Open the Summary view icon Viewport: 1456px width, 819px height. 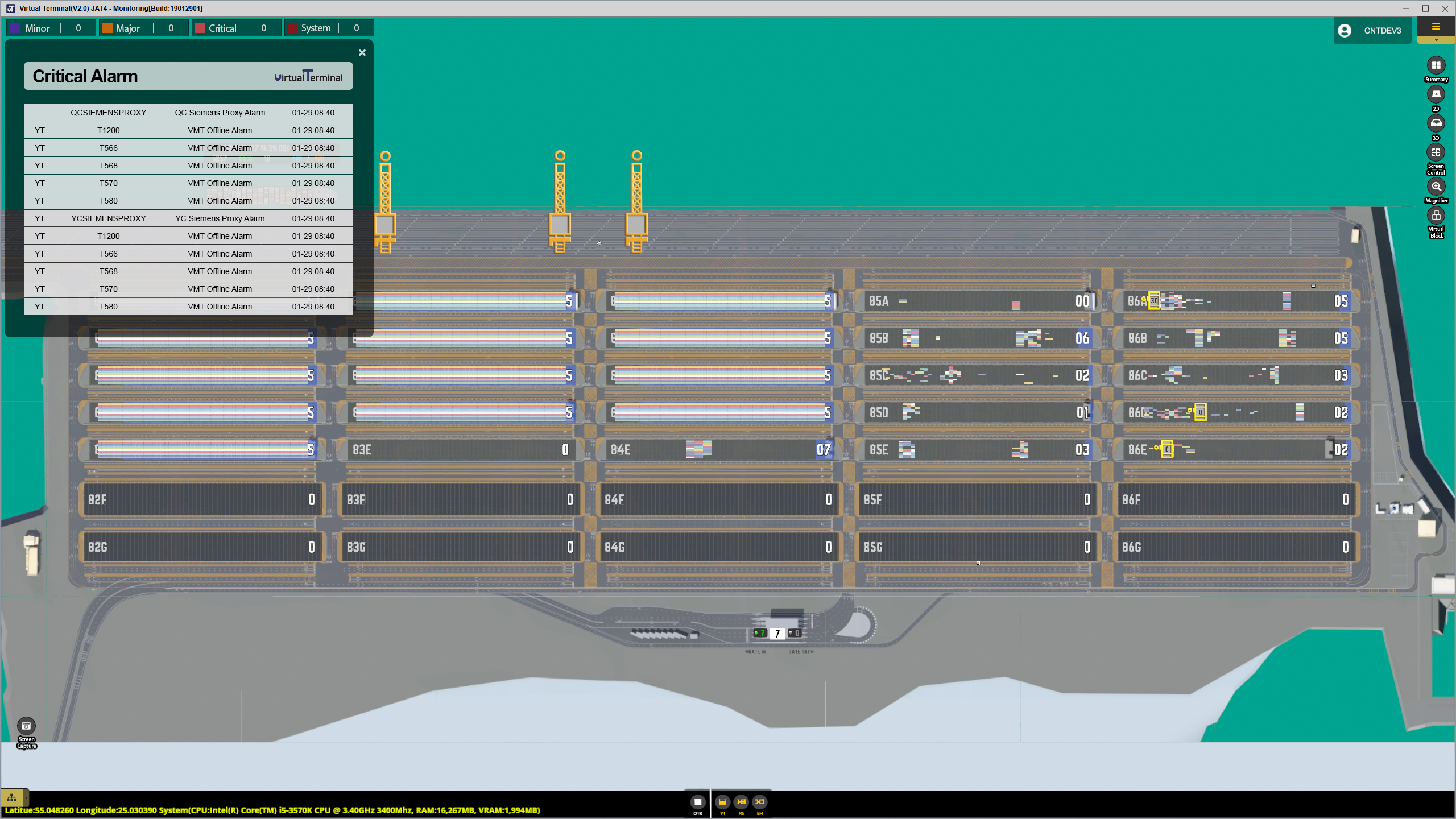[1436, 65]
